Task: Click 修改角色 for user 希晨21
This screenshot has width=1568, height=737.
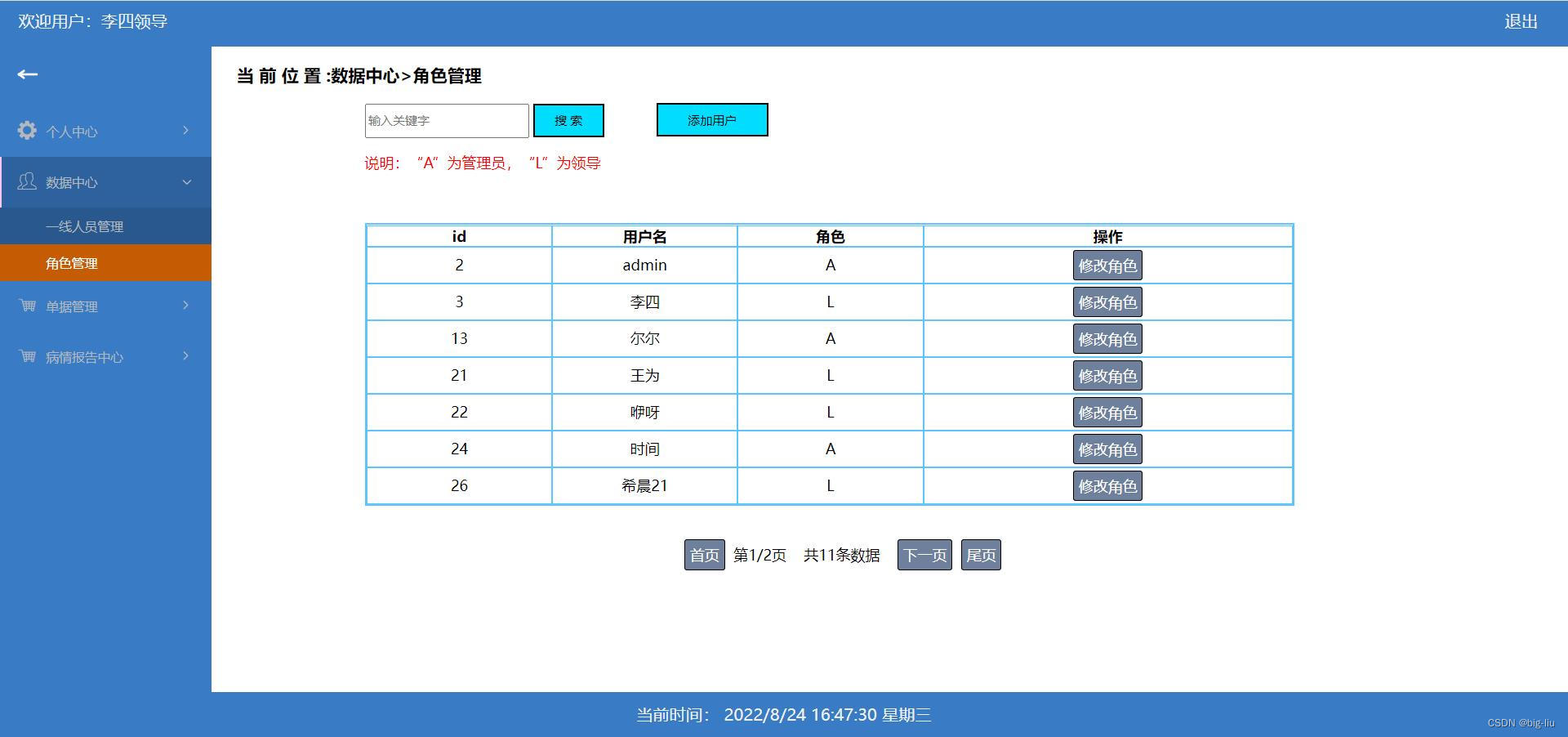Action: pyautogui.click(x=1107, y=486)
